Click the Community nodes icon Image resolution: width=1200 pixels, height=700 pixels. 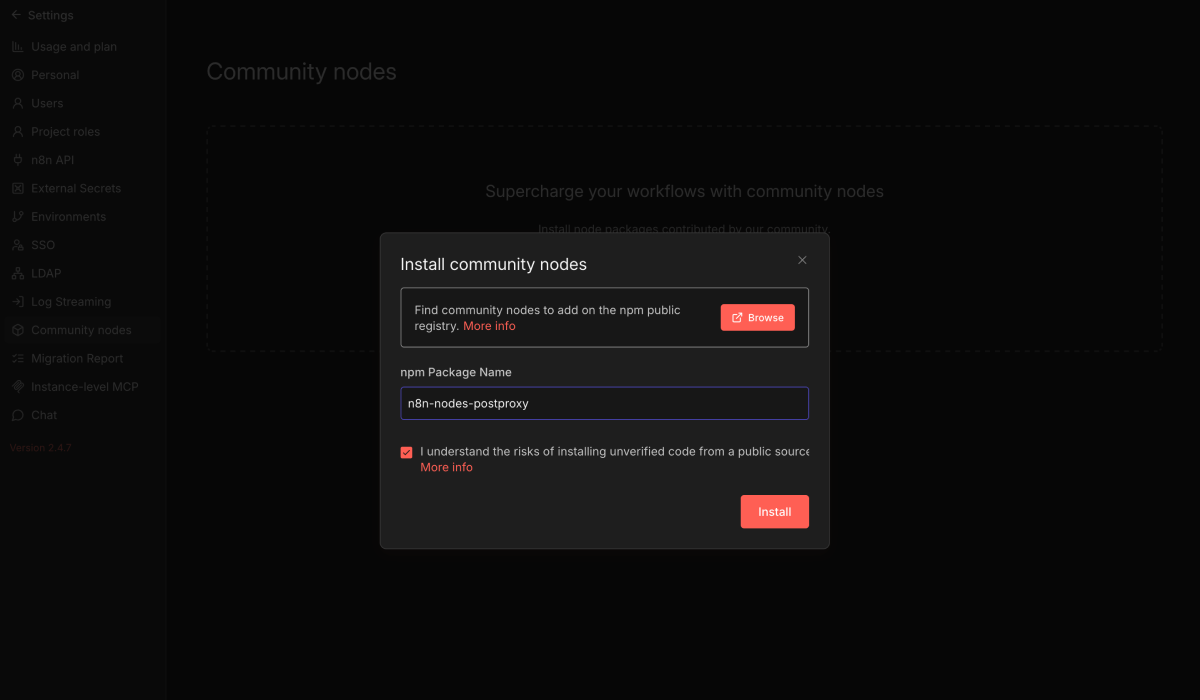(x=17, y=329)
